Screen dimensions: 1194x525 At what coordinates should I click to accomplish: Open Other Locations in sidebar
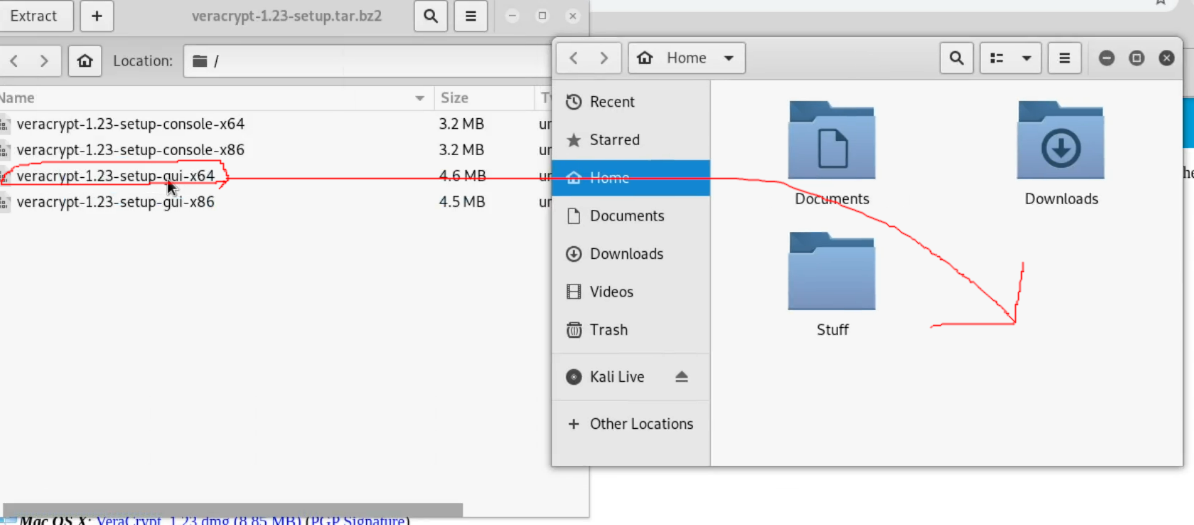(631, 424)
